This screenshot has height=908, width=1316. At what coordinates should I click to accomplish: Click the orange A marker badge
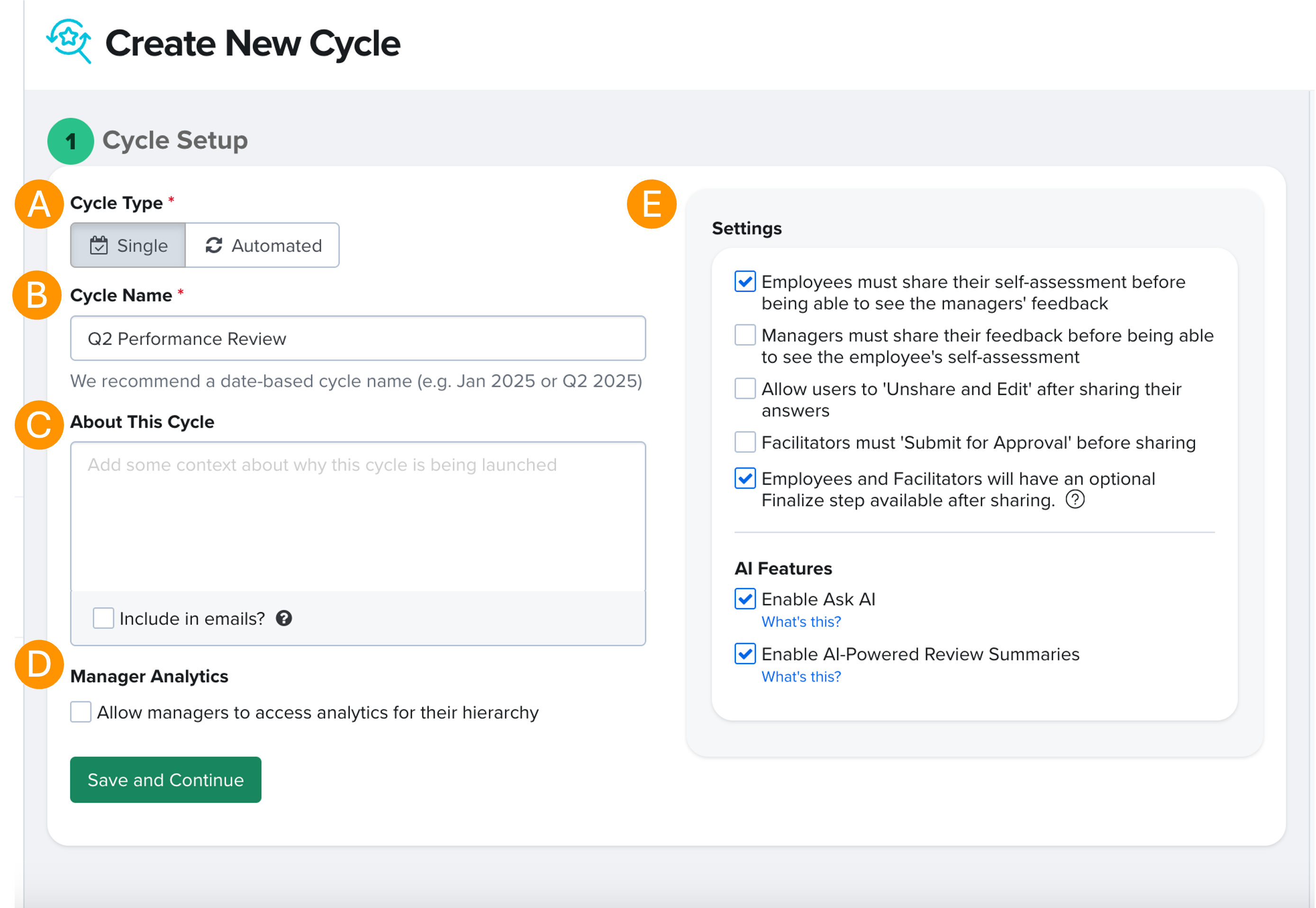click(x=39, y=204)
